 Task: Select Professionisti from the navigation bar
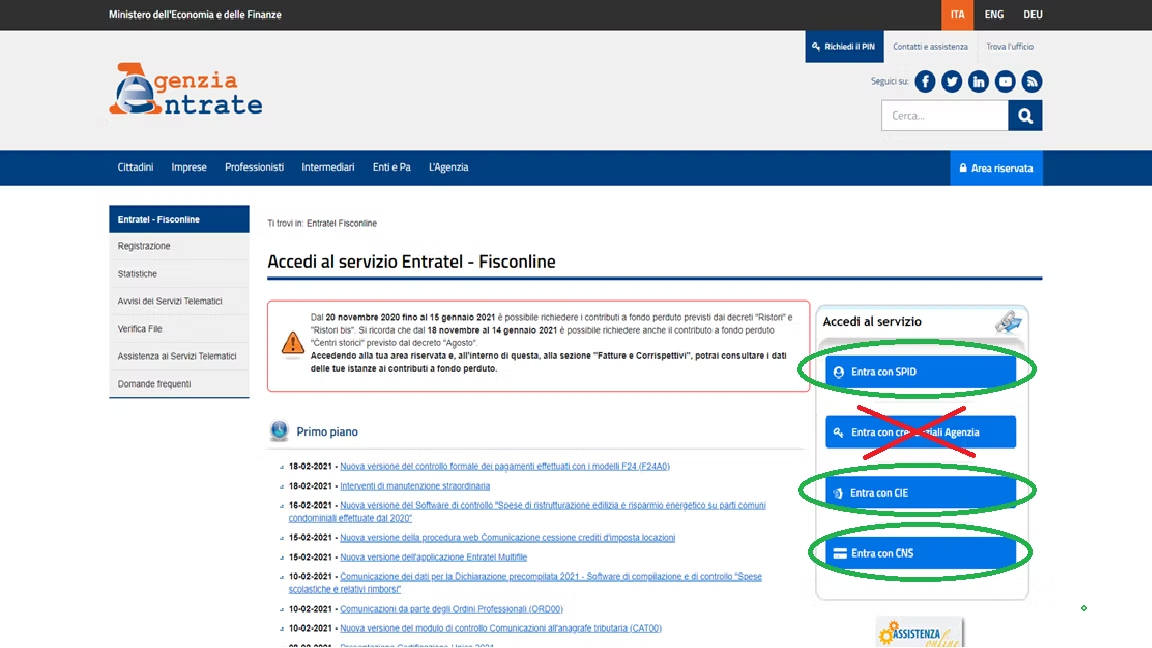(254, 167)
